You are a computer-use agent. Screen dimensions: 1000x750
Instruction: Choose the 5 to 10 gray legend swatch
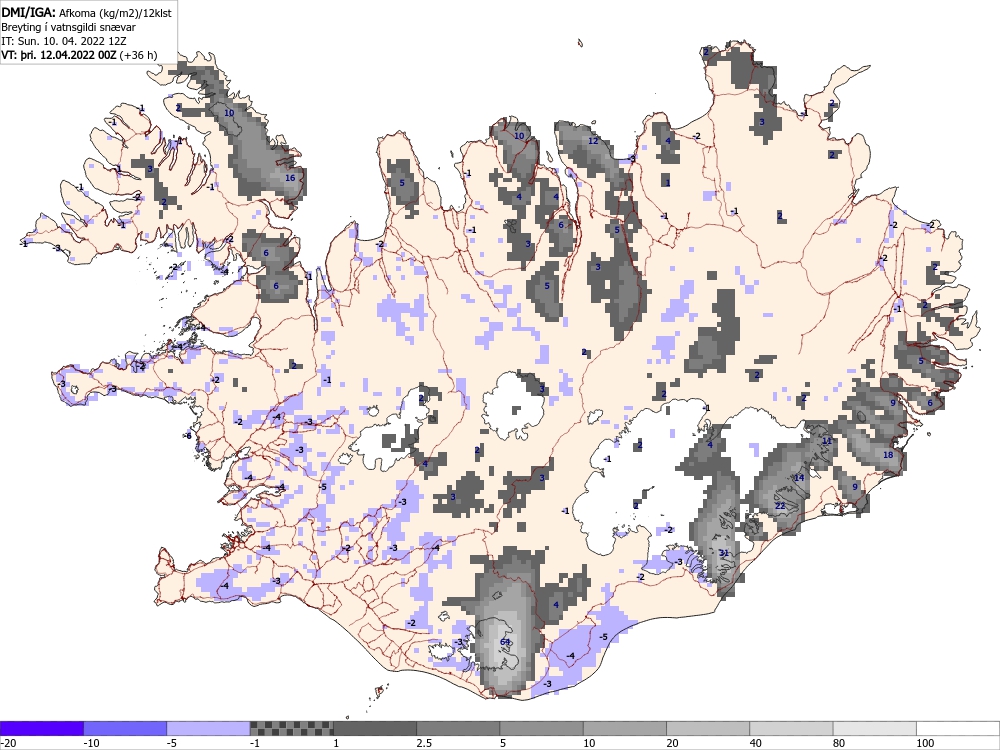click(541, 728)
